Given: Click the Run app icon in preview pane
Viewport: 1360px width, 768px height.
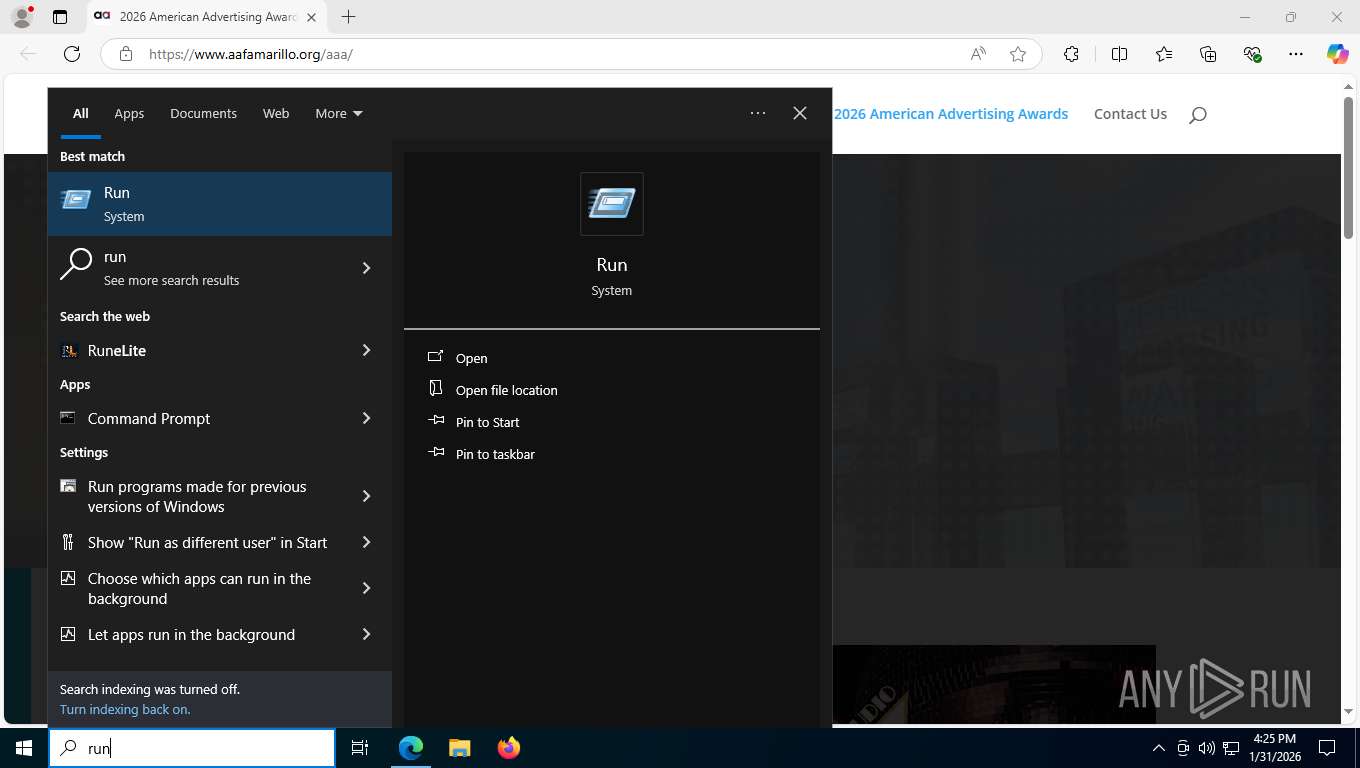Looking at the screenshot, I should click(612, 204).
